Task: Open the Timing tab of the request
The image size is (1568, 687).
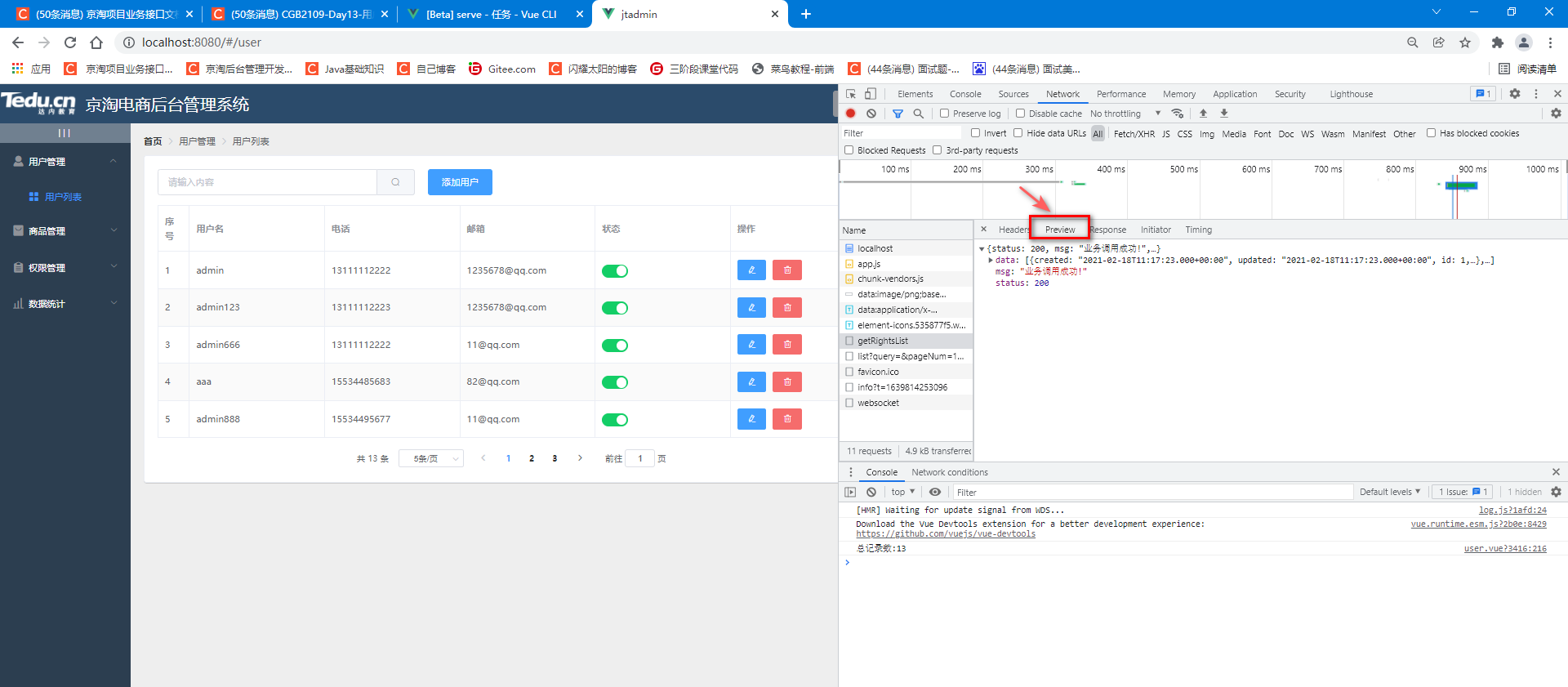Action: (1198, 230)
